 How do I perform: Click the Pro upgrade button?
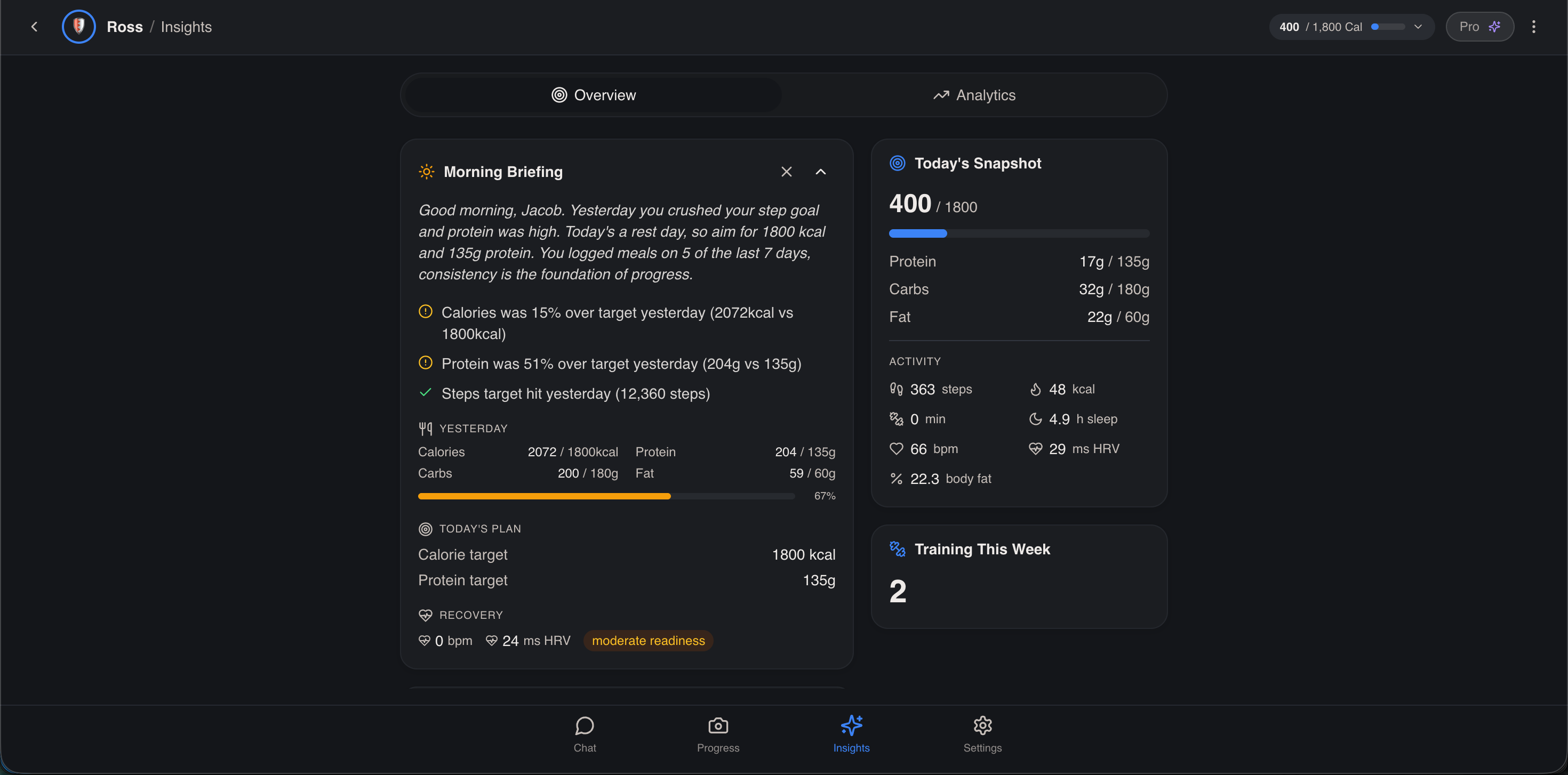point(1480,27)
